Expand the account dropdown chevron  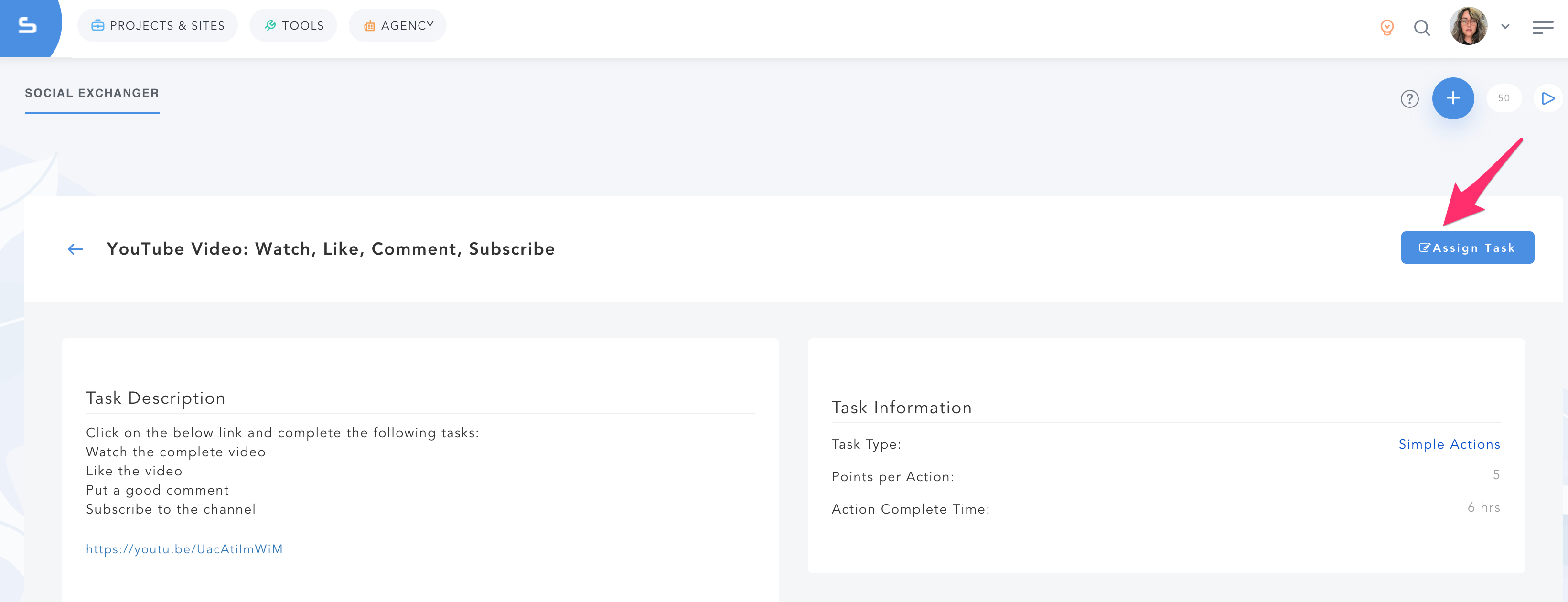coord(1505,27)
